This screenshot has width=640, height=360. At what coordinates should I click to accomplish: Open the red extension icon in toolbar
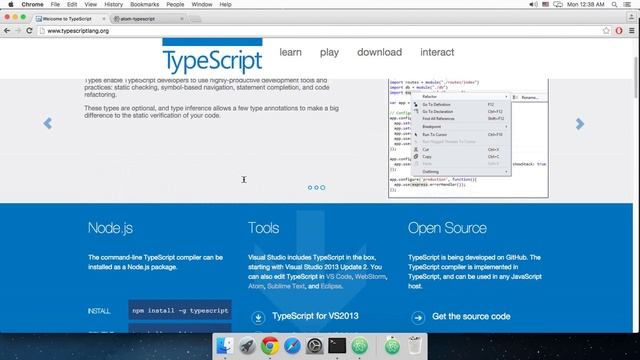(619, 31)
